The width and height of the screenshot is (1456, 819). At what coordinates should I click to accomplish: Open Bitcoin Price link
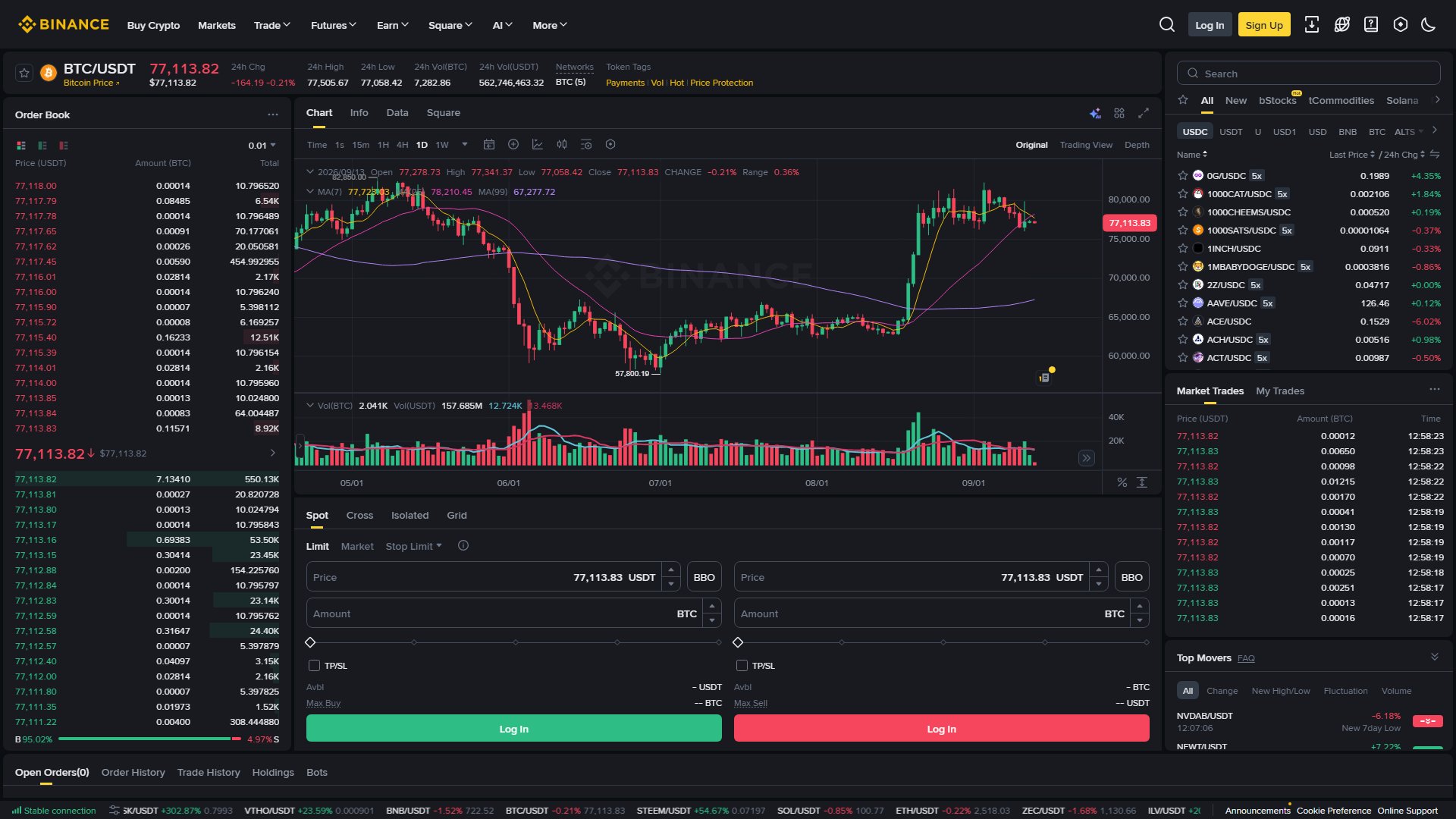coord(91,83)
